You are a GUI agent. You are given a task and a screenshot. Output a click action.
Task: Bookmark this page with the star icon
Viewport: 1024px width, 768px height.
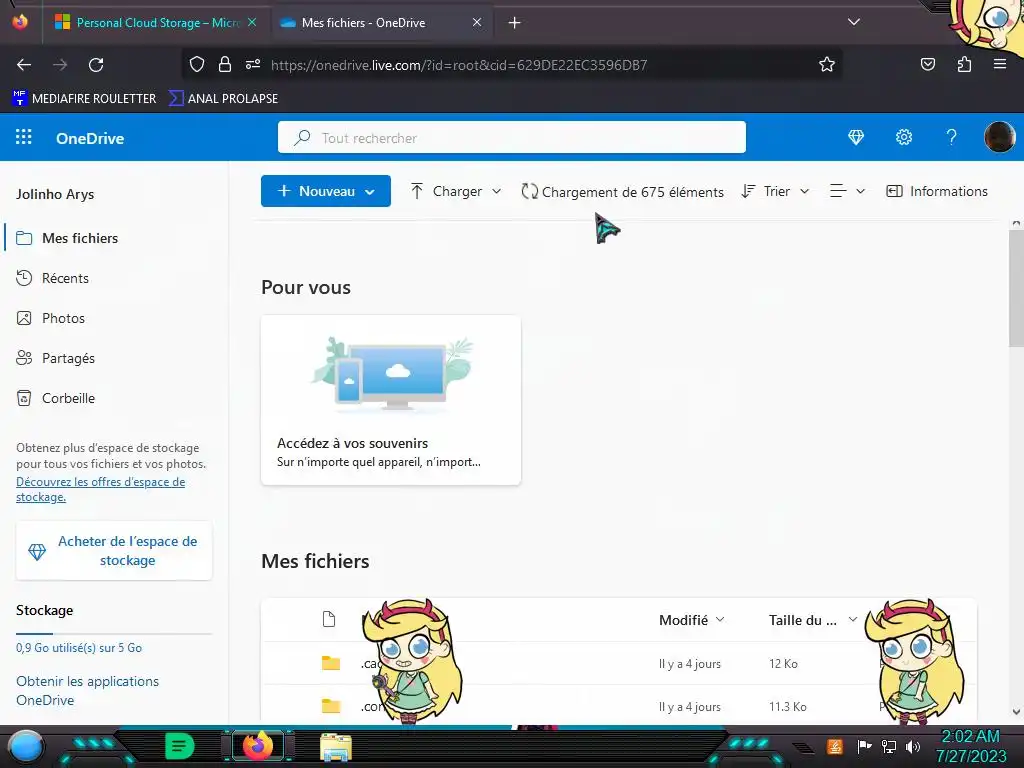827,65
